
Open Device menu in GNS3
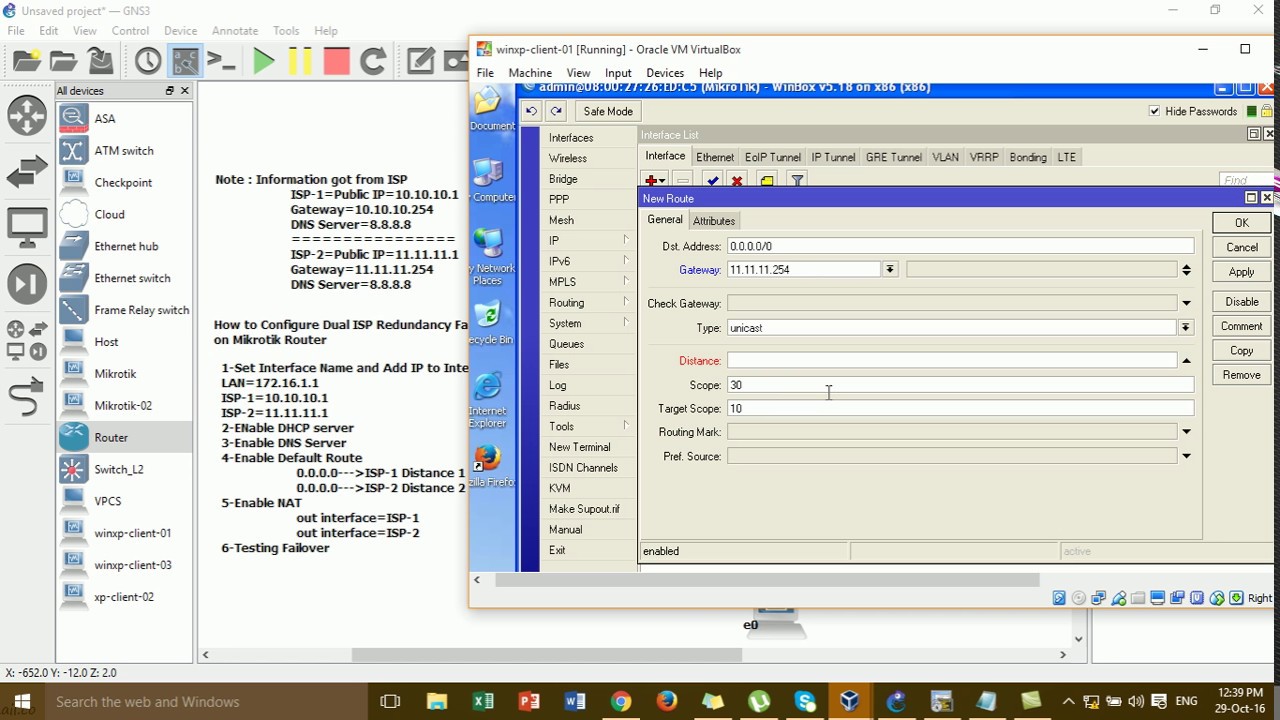point(180,31)
